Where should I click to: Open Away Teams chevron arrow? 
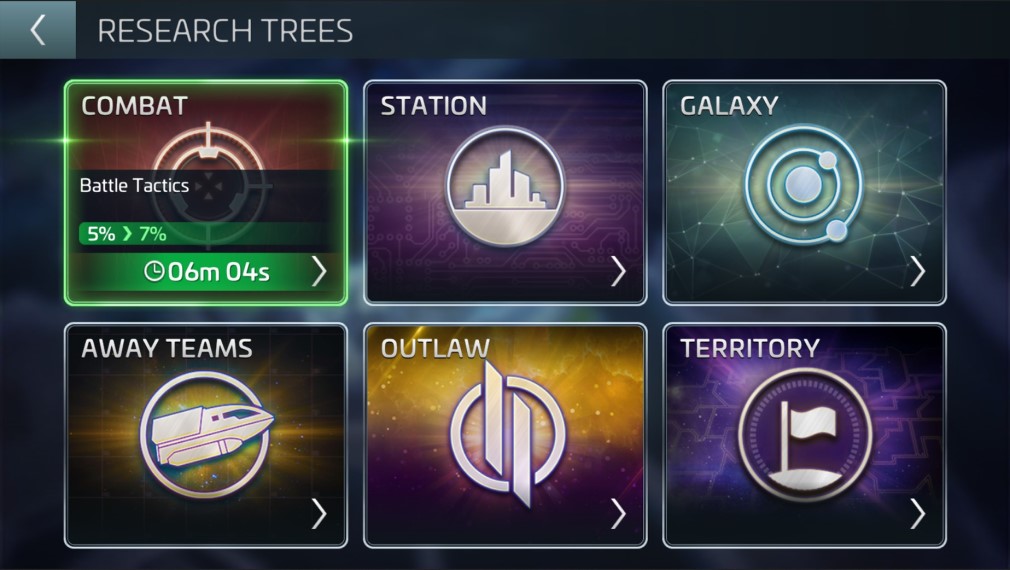(319, 514)
